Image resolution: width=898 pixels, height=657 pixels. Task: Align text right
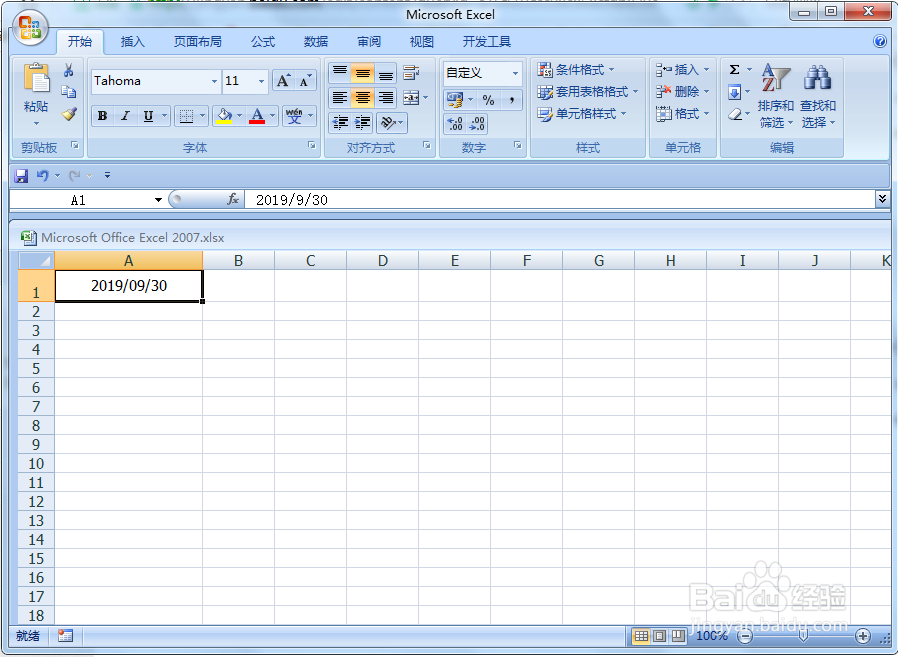(x=385, y=98)
